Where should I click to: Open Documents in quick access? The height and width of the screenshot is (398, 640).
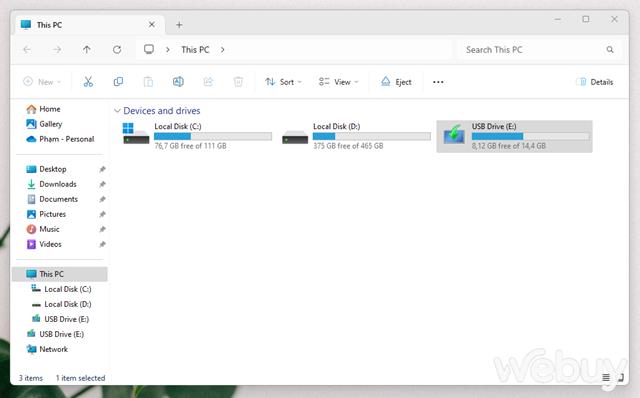coord(52,199)
